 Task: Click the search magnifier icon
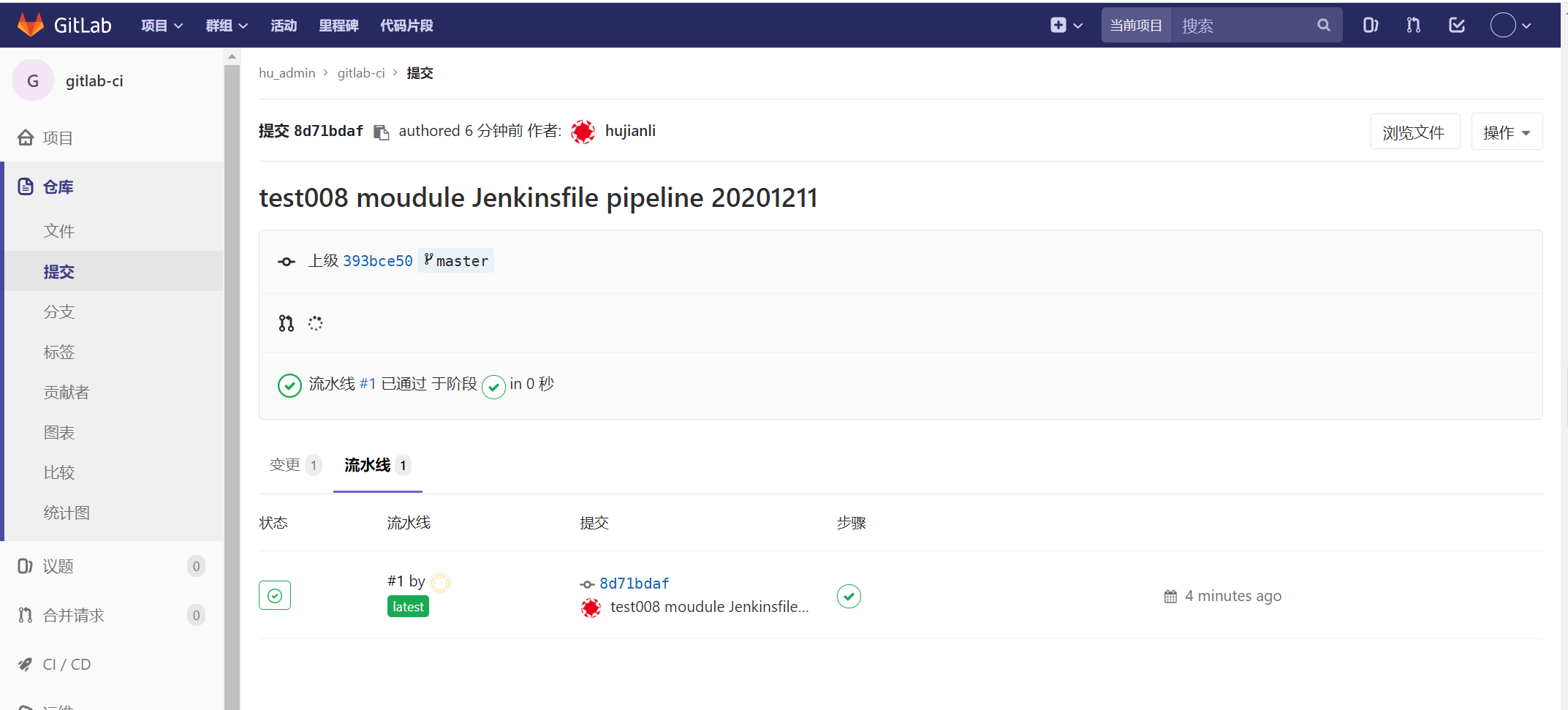(x=1324, y=26)
